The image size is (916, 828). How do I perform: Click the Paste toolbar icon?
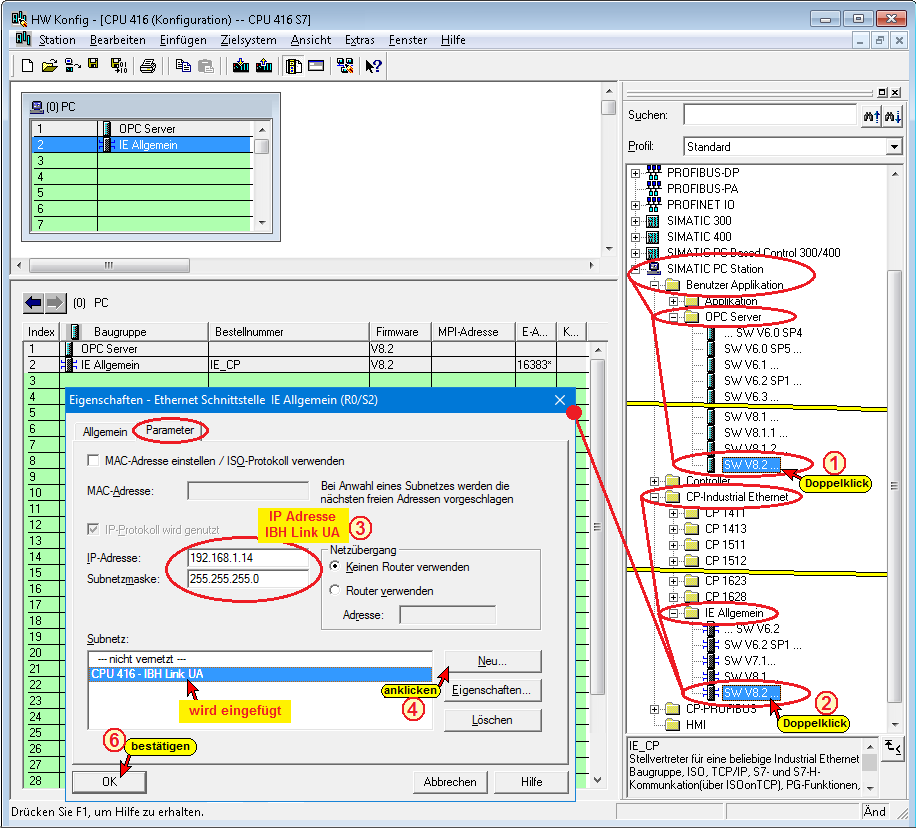coord(206,66)
